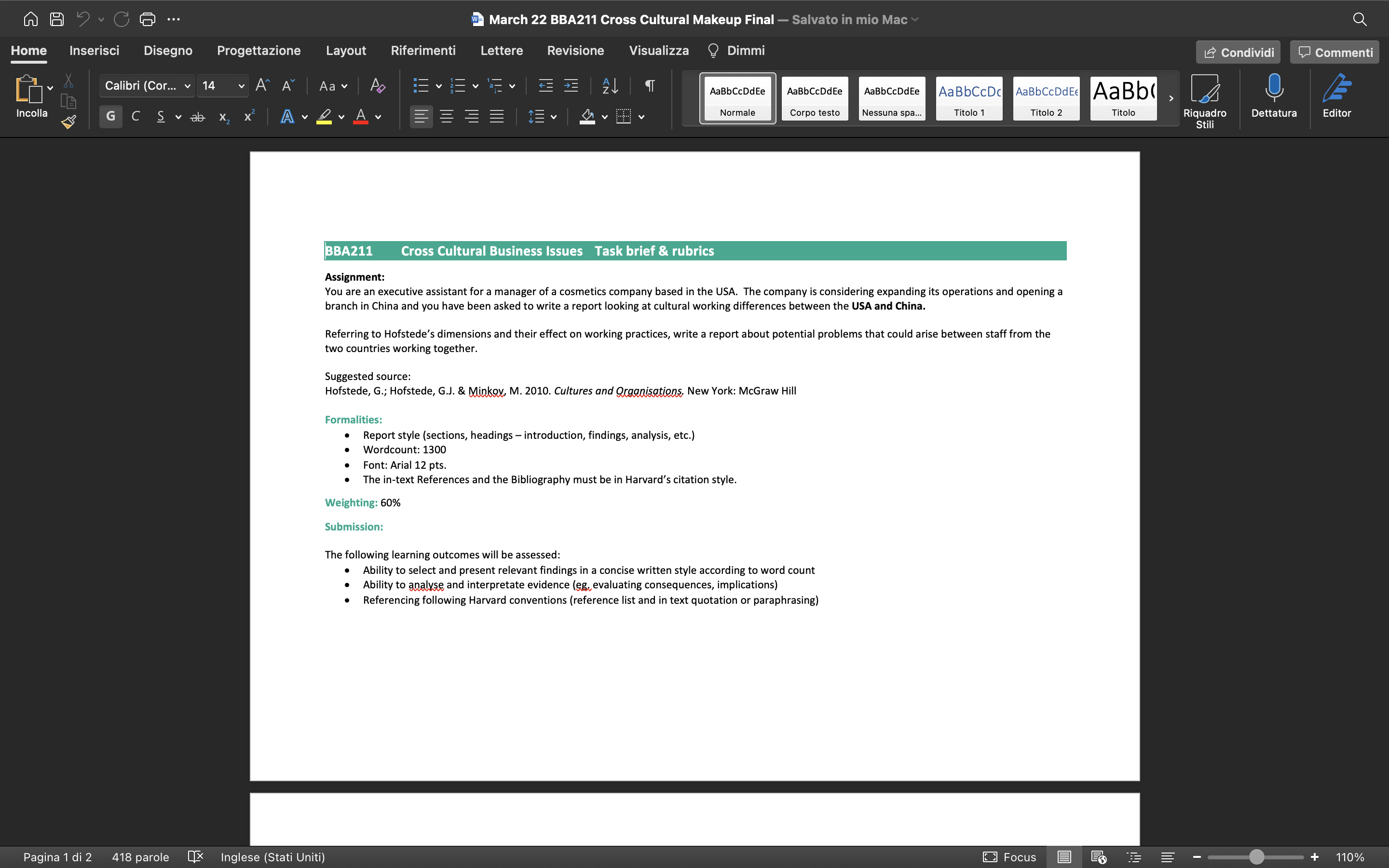The image size is (1389, 868).
Task: Toggle Focus mode in status bar
Action: coord(1009,856)
